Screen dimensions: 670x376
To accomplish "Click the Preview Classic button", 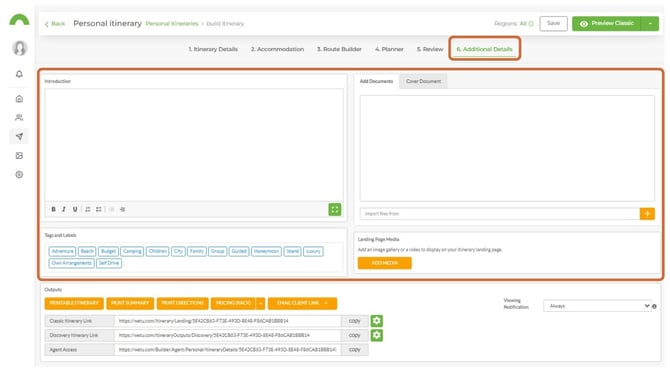I will pyautogui.click(x=607, y=24).
